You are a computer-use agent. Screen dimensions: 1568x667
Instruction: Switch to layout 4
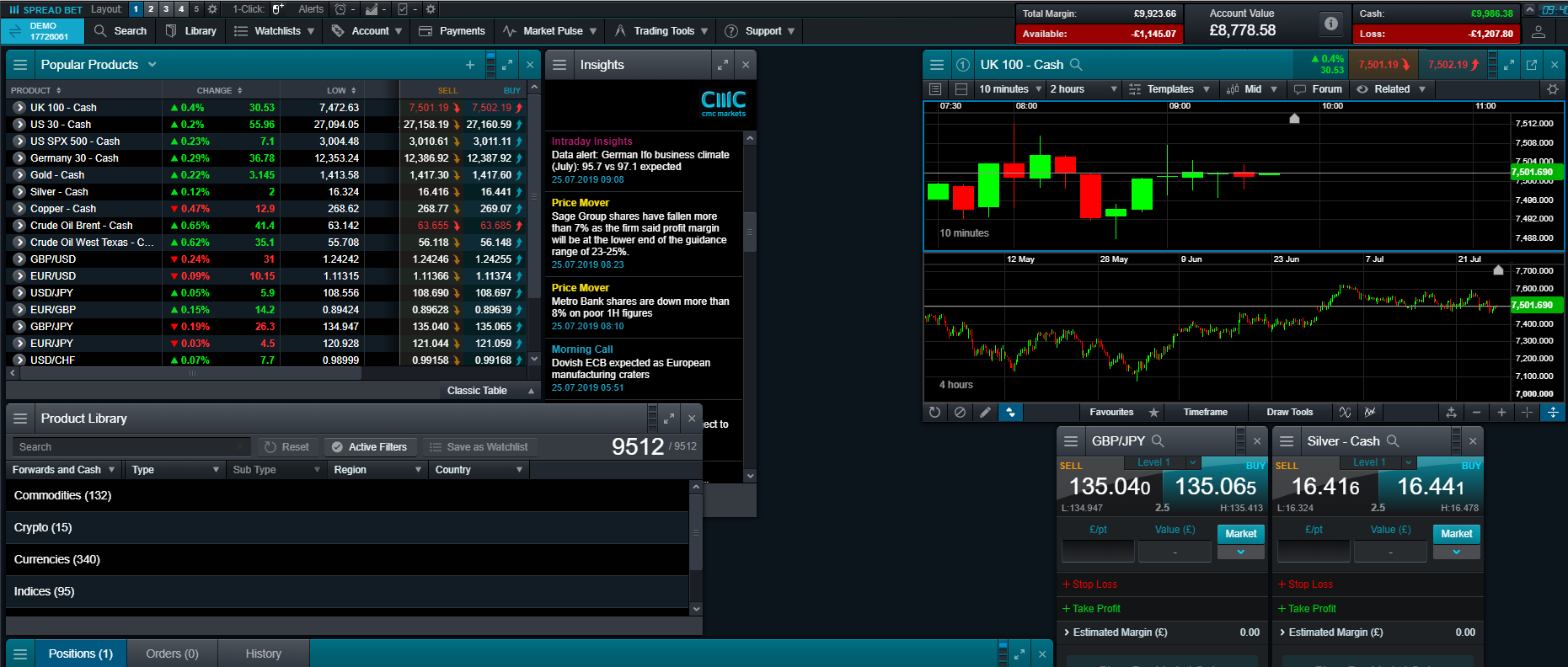tap(181, 9)
